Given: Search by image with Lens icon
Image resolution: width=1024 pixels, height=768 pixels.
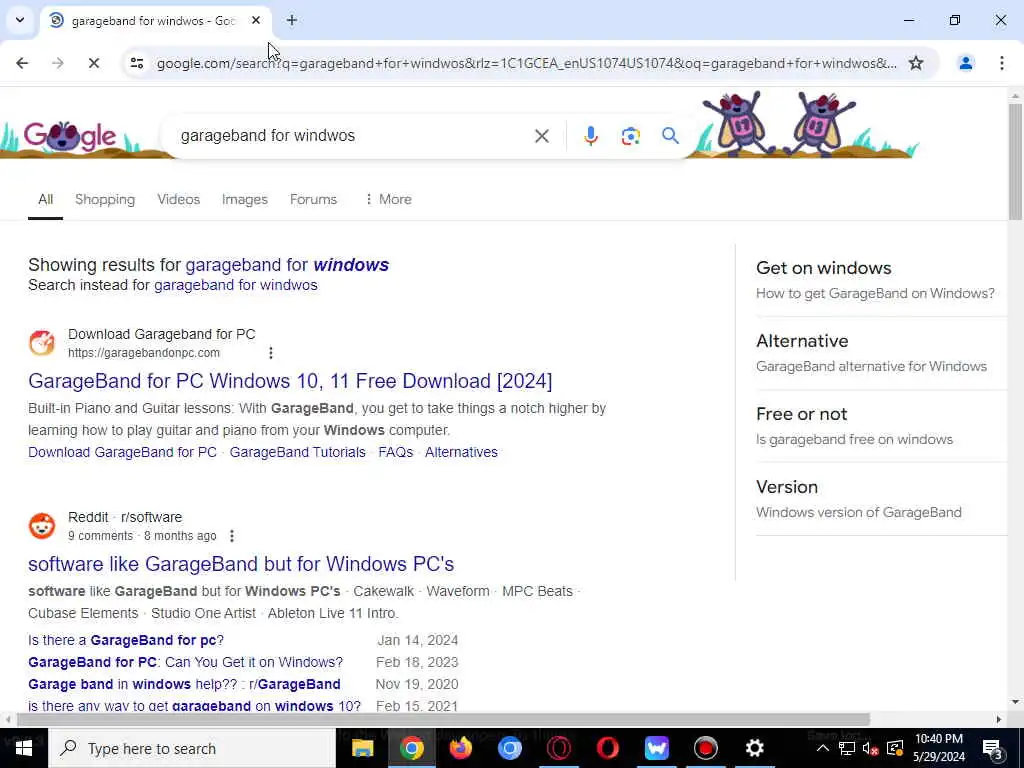Looking at the screenshot, I should (630, 136).
